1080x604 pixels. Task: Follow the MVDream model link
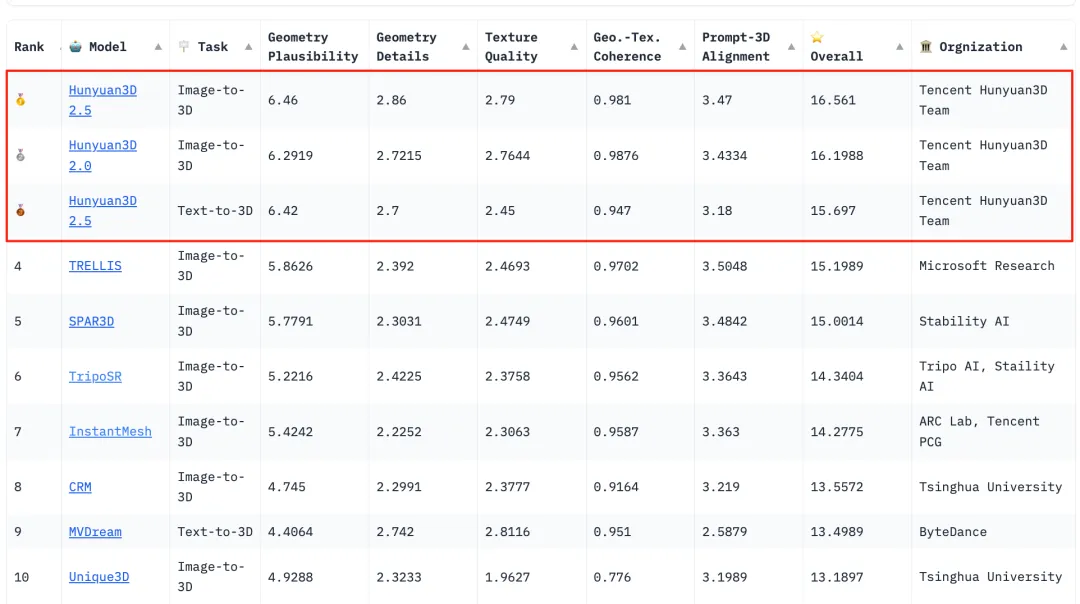[x=95, y=532]
